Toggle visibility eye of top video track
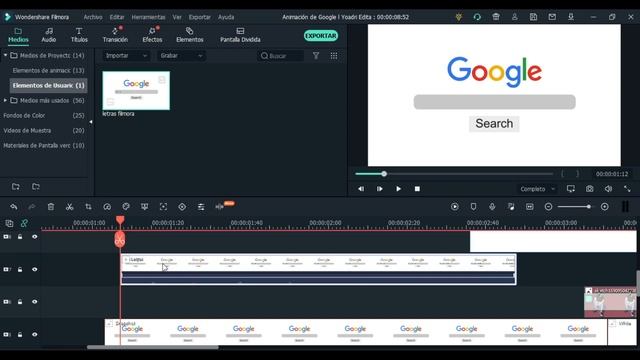This screenshot has width=640, height=360. point(35,237)
